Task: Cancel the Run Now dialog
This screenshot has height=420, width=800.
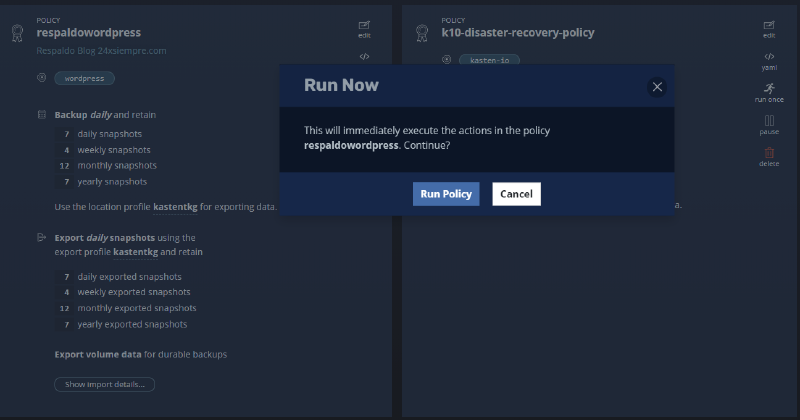Action: 516,194
